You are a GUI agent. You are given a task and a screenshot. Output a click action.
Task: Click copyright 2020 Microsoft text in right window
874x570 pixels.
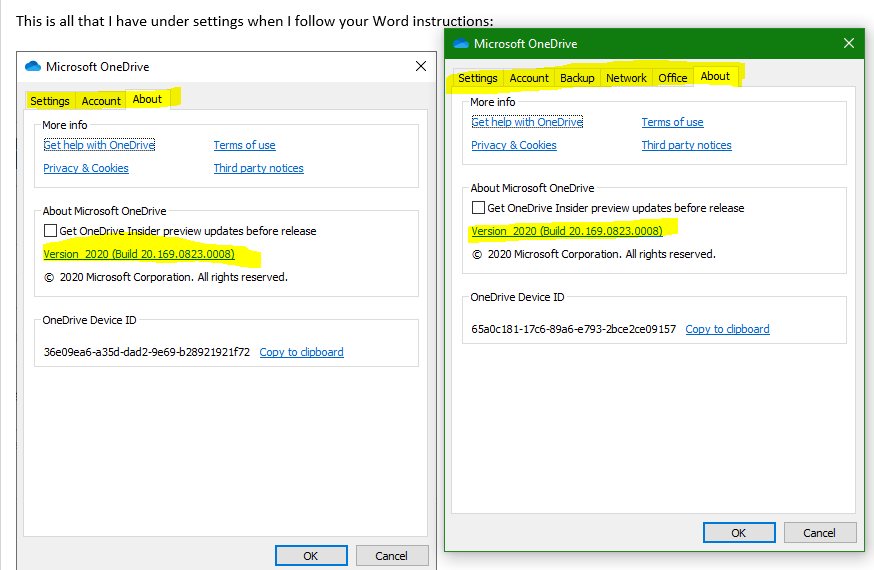coord(594,254)
